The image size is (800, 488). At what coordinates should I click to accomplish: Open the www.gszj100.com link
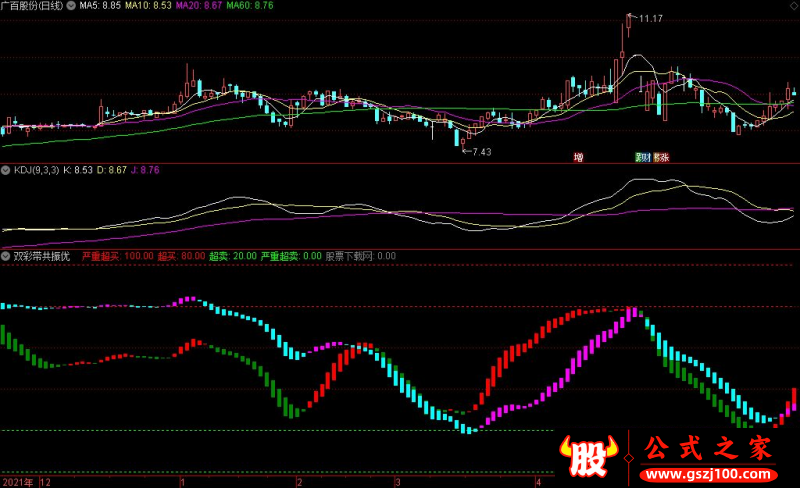coord(708,475)
